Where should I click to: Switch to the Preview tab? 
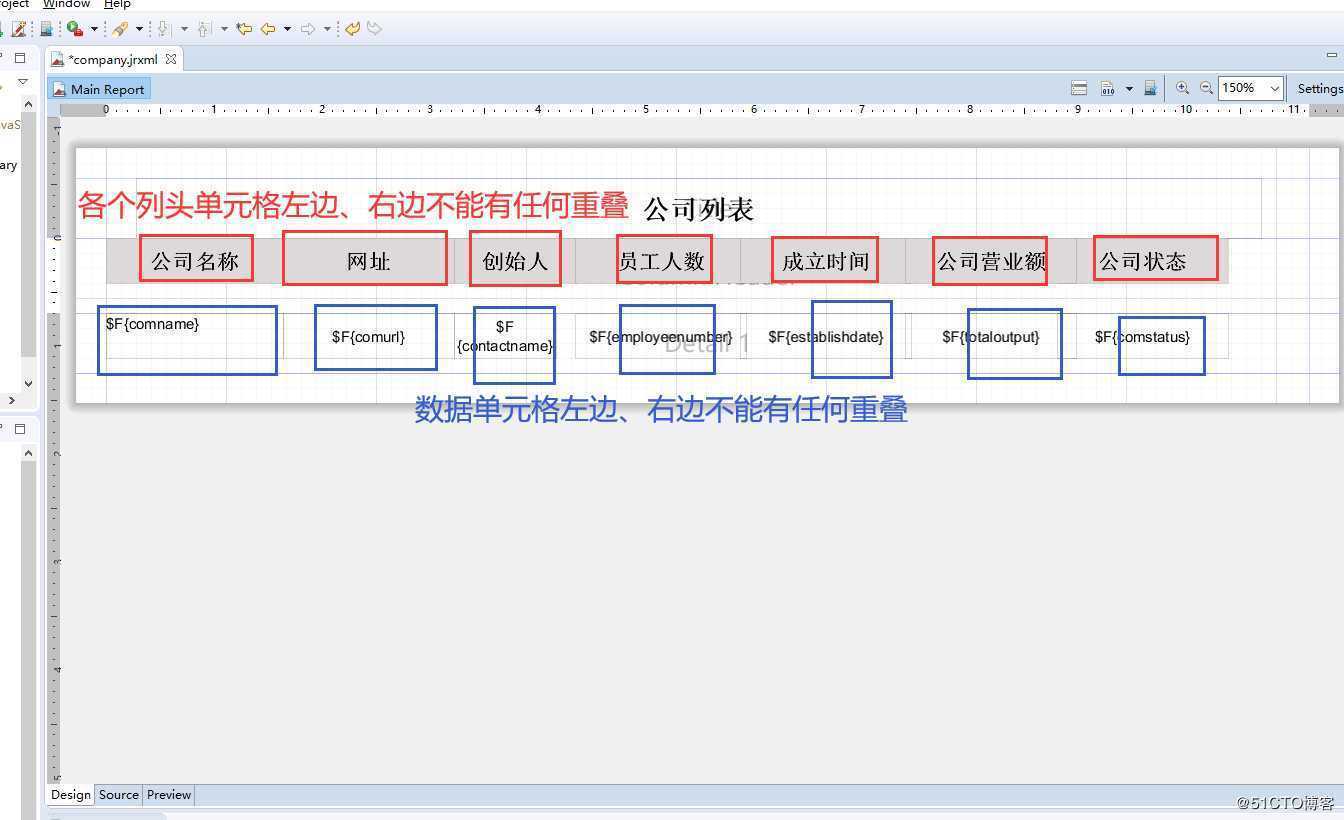click(x=168, y=795)
